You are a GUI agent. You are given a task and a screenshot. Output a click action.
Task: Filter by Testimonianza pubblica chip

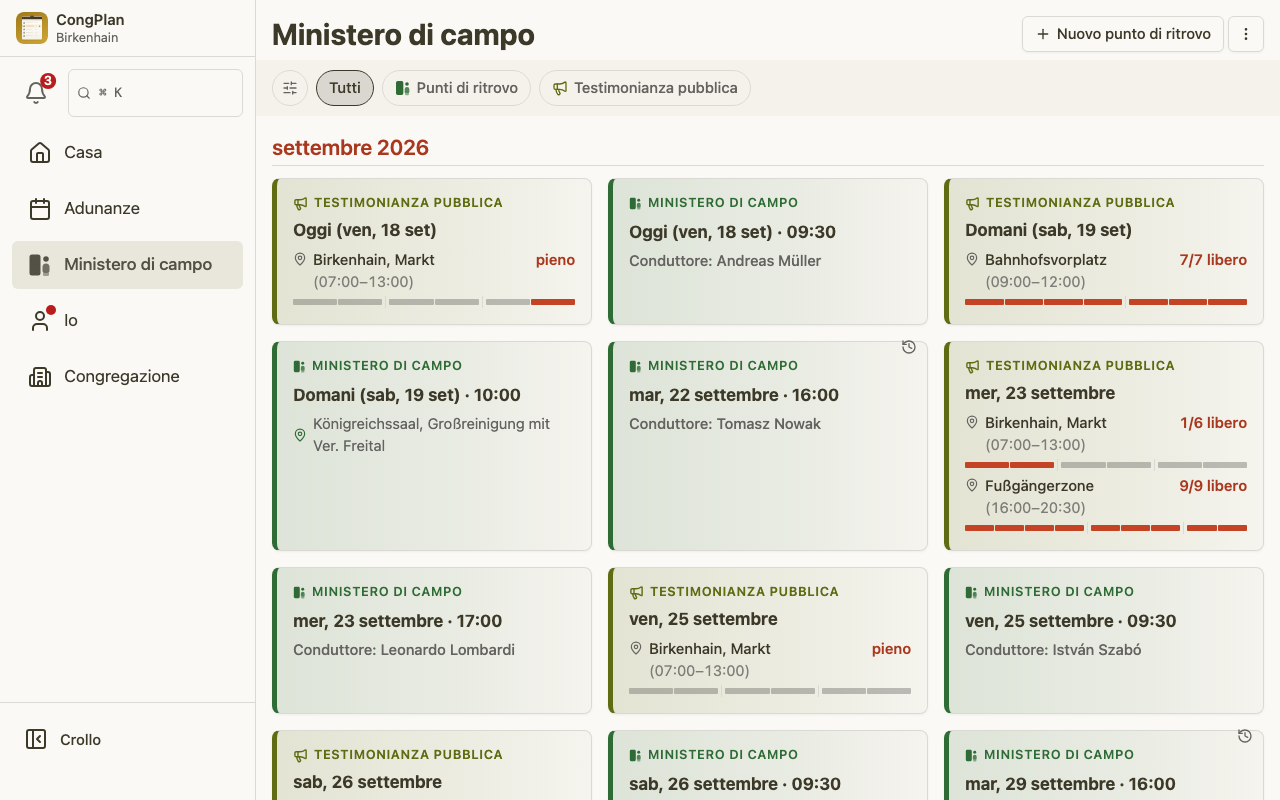[x=645, y=88]
